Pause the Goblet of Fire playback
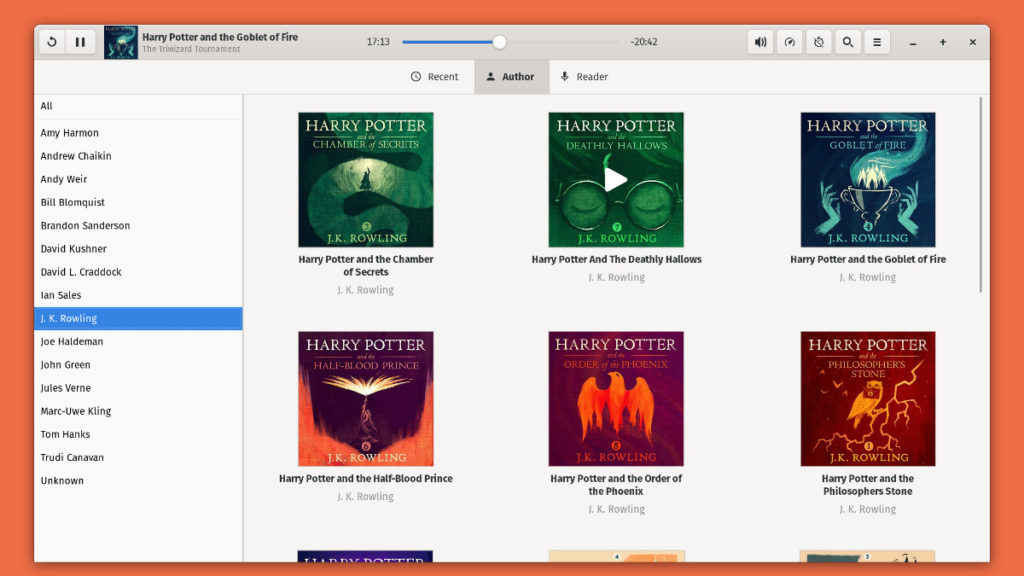 tap(80, 41)
